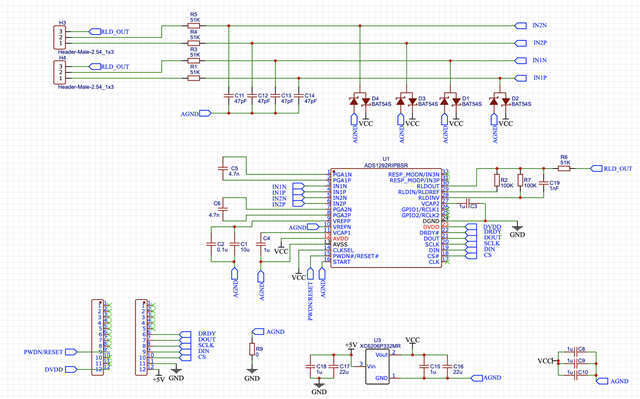The height and width of the screenshot is (399, 640).
Task: Click the GND symbol near U1 DGND
Action: [x=517, y=230]
